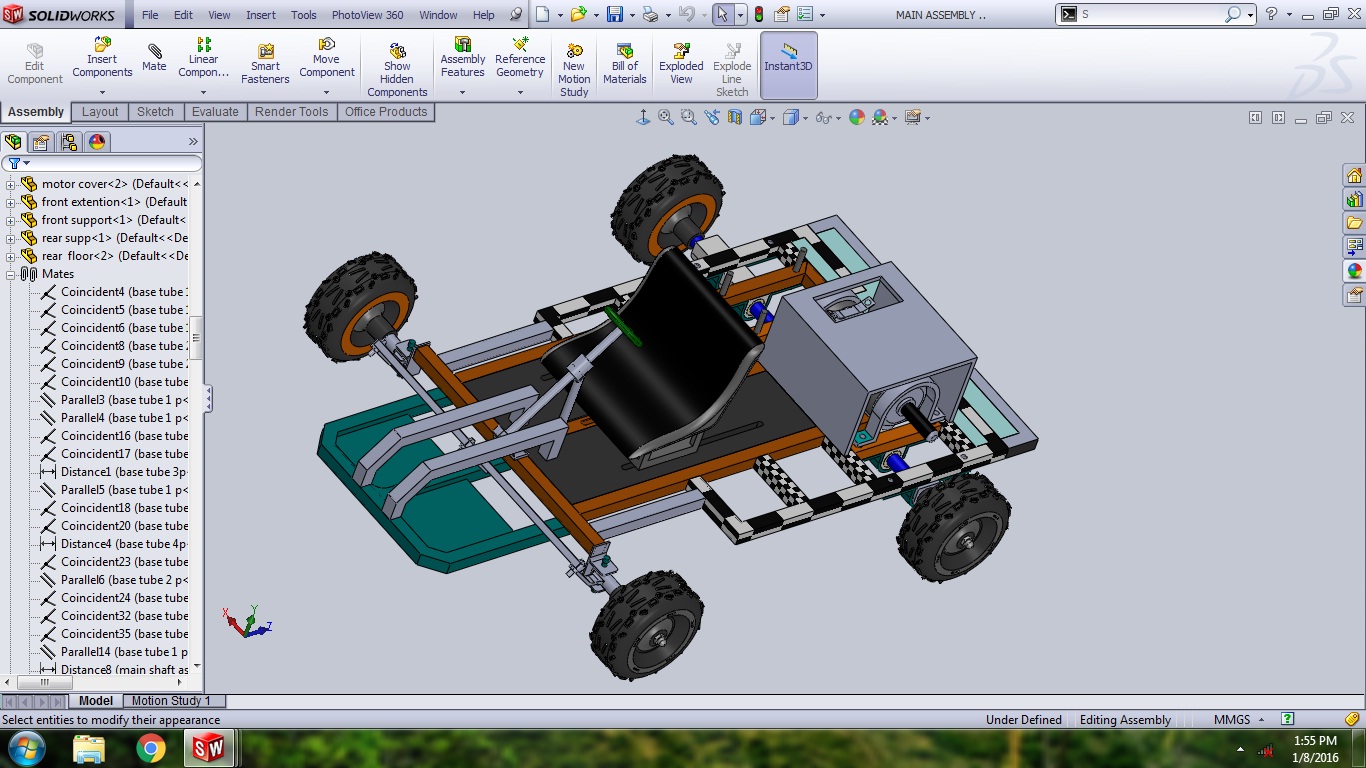Open the Windows Start button
The height and width of the screenshot is (768, 1366).
pos(26,748)
